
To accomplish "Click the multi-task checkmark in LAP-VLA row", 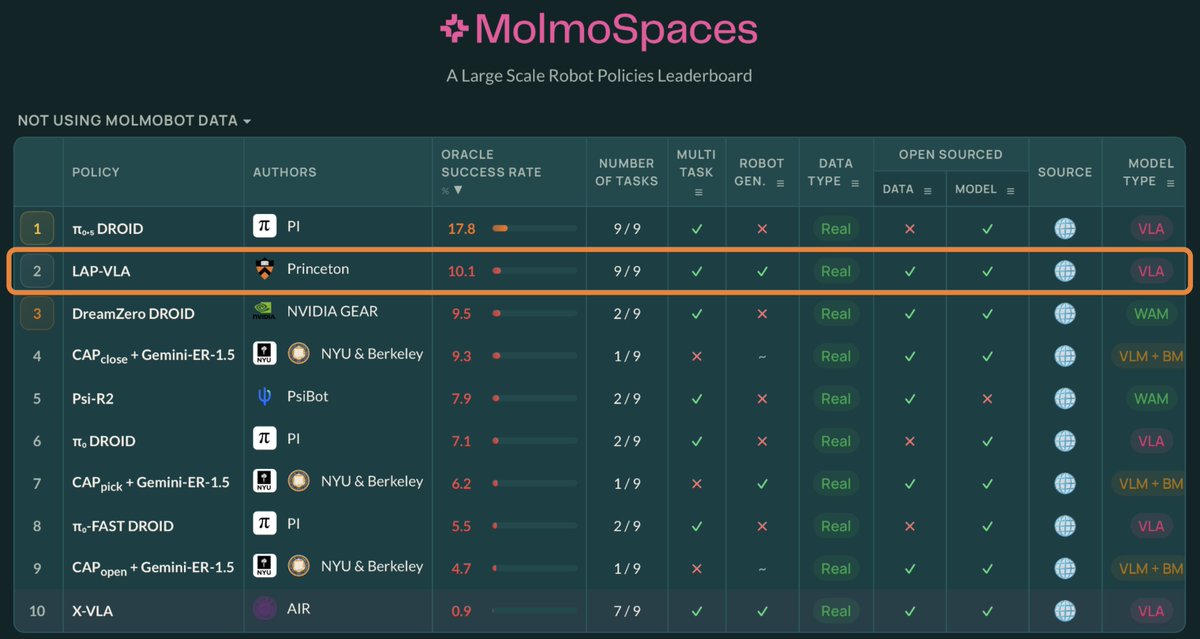I will click(697, 271).
